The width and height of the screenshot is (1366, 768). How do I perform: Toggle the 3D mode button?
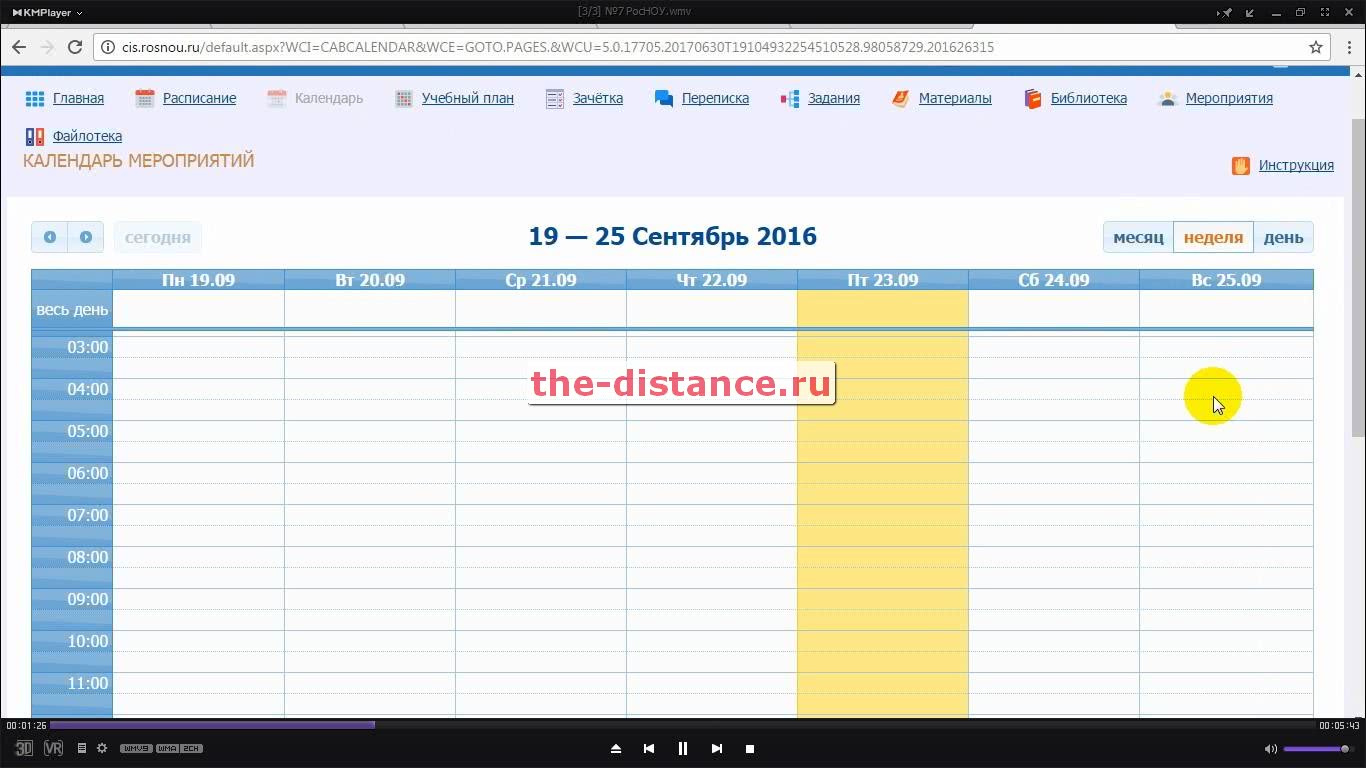click(x=24, y=748)
